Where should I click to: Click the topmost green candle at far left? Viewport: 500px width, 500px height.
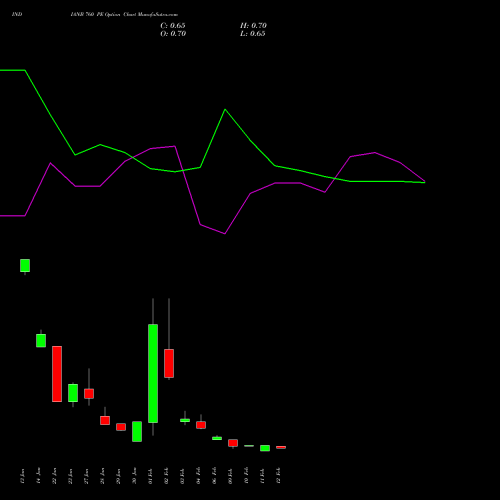pos(25,266)
